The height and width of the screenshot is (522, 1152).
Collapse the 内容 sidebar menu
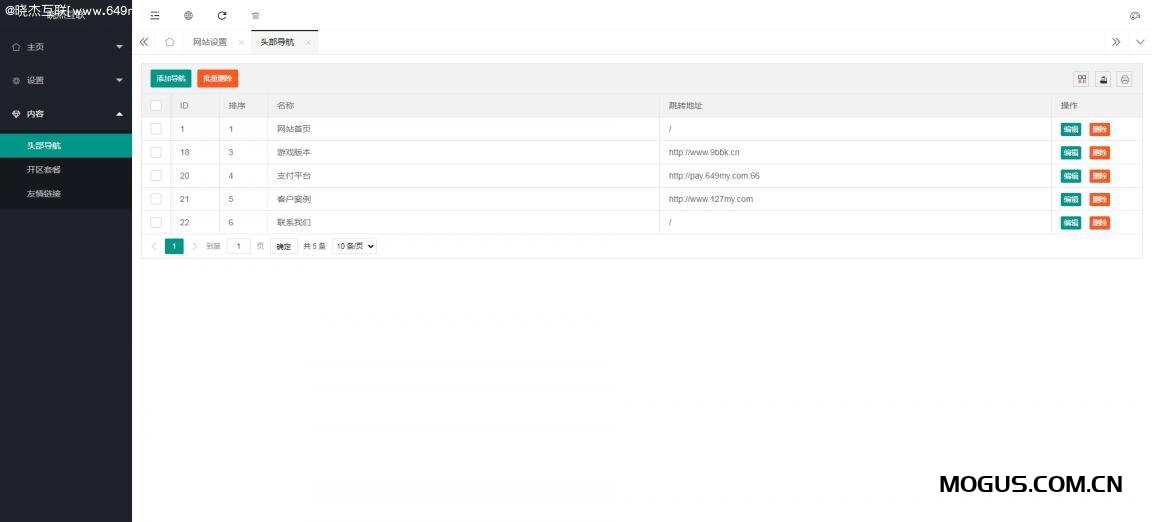[x=66, y=114]
